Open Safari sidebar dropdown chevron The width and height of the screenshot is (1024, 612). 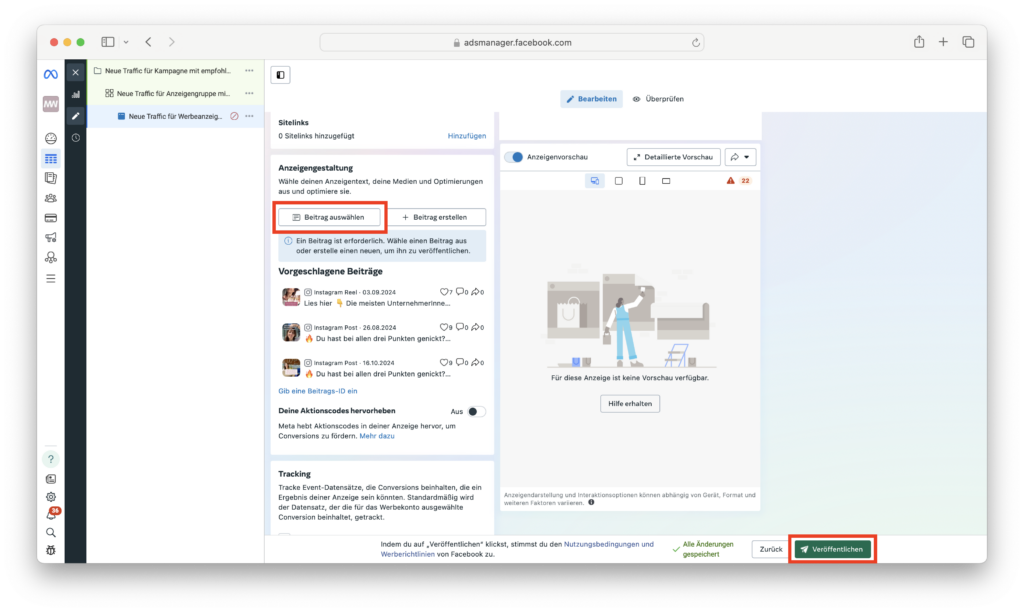coord(126,42)
